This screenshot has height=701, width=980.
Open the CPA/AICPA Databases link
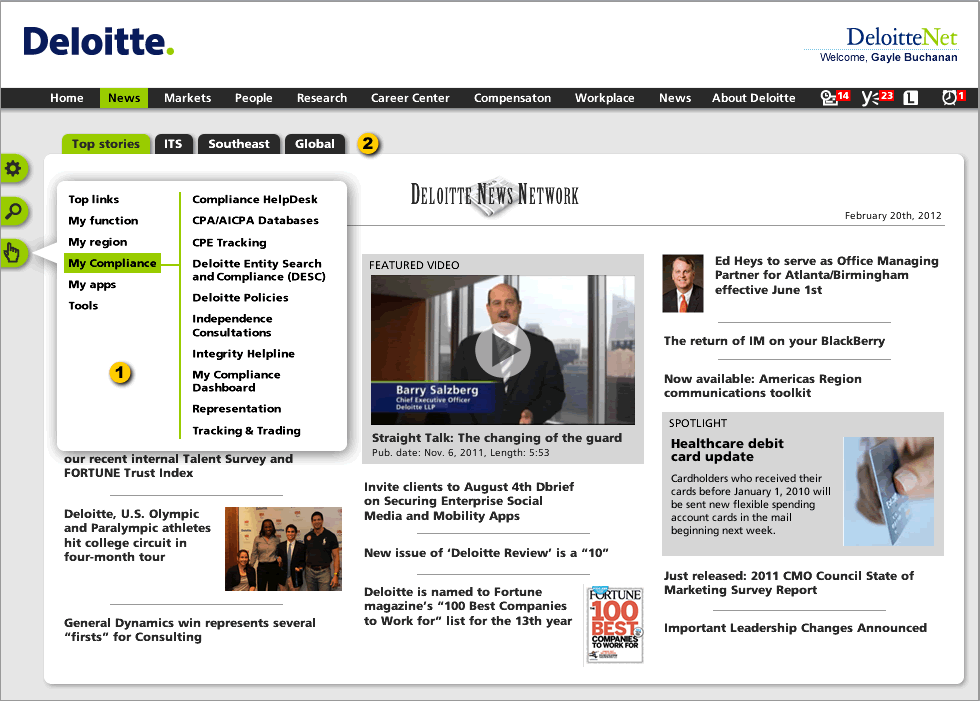(x=256, y=221)
